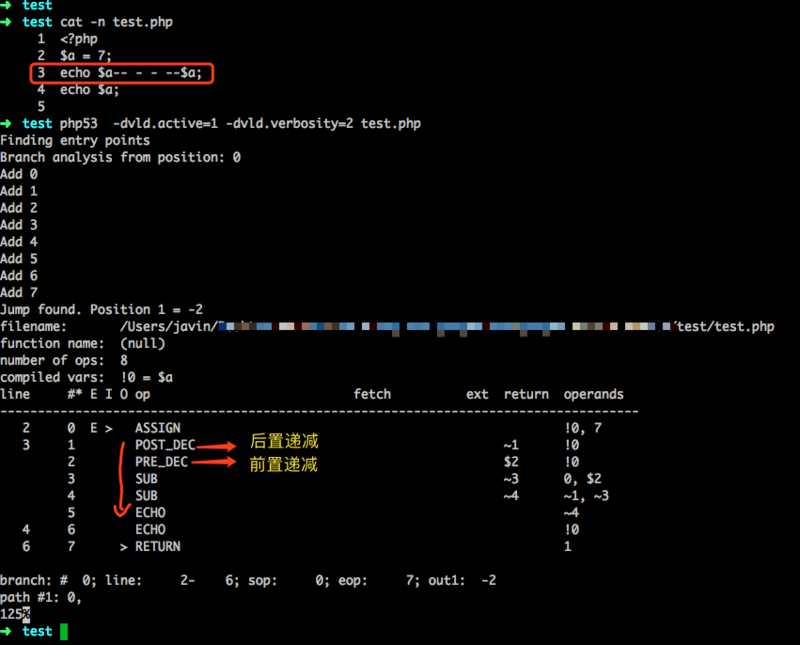Select the POST_DEC opcode
The height and width of the screenshot is (645, 800).
[x=165, y=445]
